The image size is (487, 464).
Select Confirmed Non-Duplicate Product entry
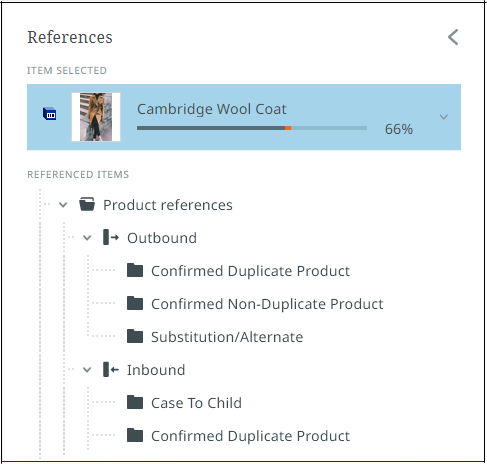pos(267,304)
